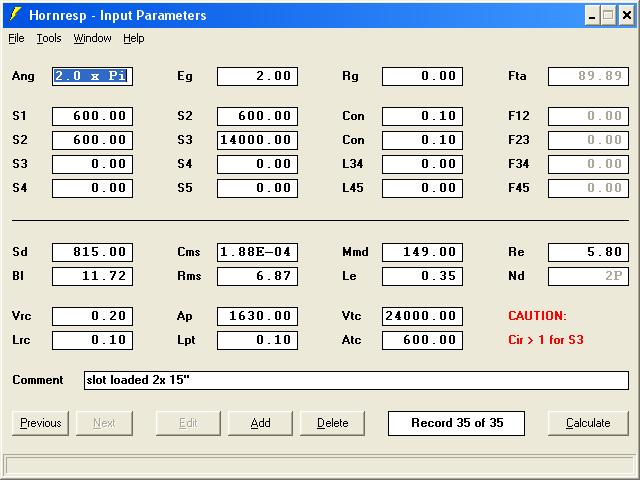Edit the Mmd field showing 149.00
The image size is (640, 480).
coord(422,252)
